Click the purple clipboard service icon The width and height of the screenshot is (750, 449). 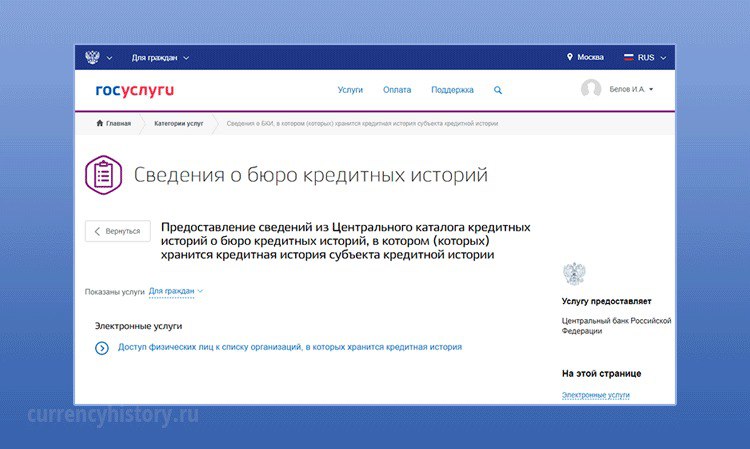point(103,175)
